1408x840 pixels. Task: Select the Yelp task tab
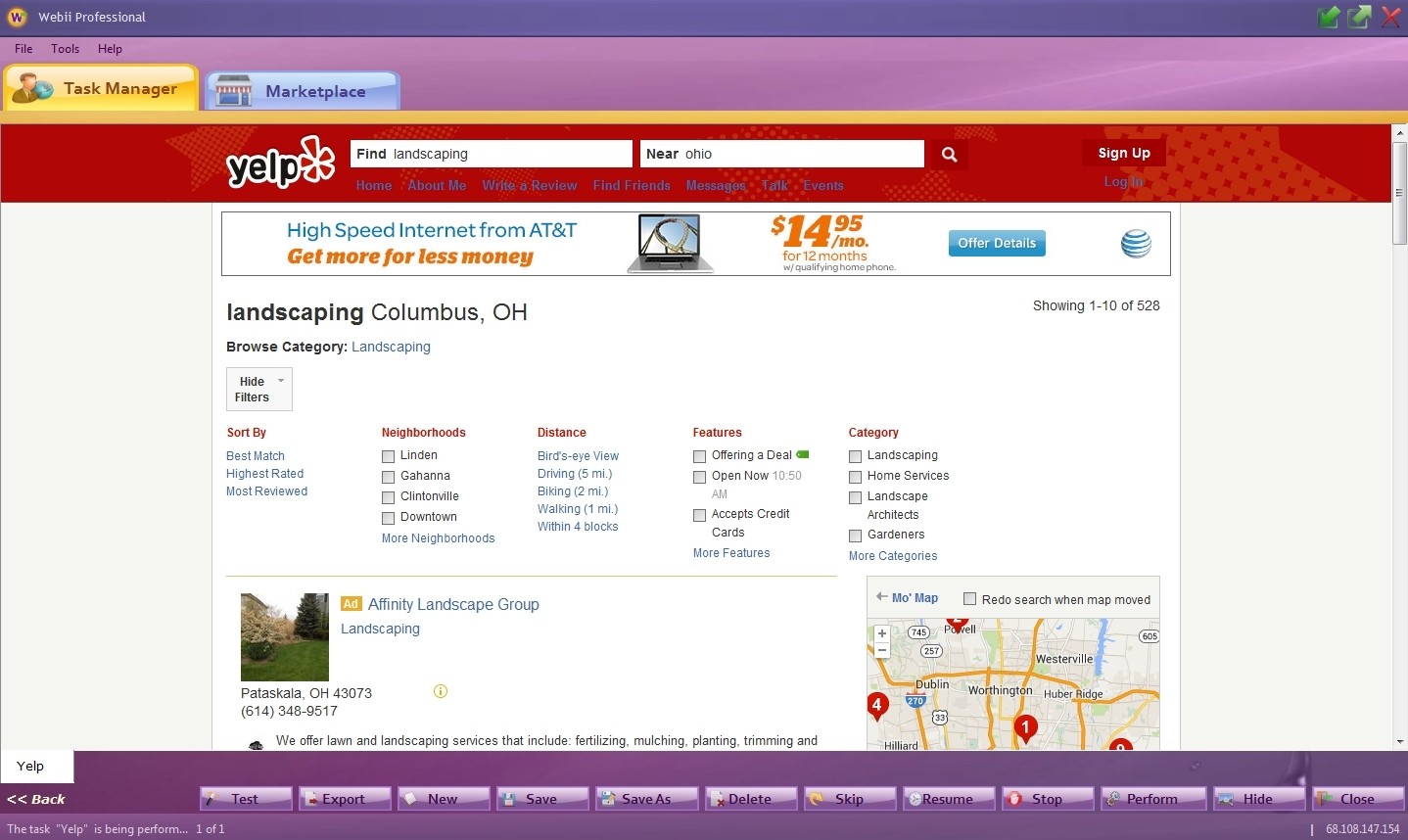coord(36,766)
